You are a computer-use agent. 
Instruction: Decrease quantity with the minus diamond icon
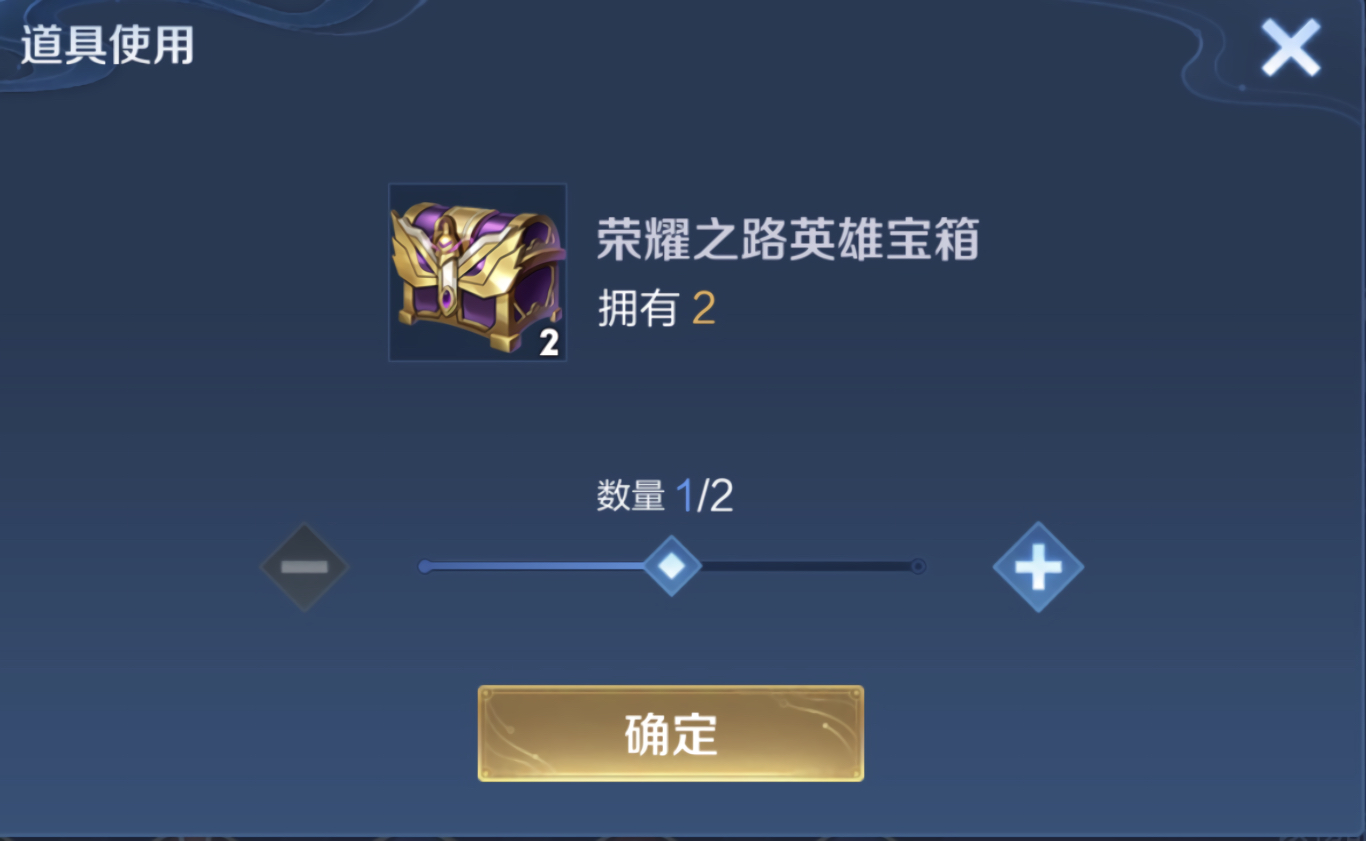tap(304, 567)
